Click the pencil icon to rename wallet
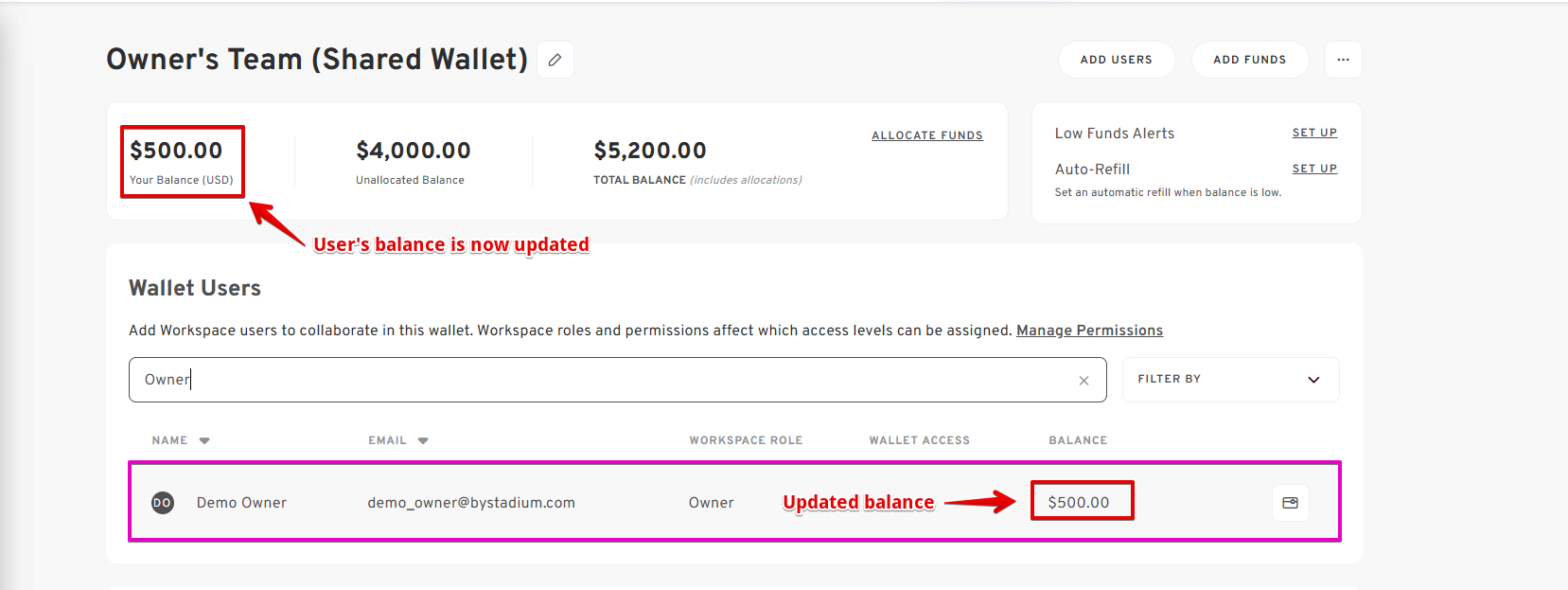The height and width of the screenshot is (590, 1568). [x=555, y=60]
